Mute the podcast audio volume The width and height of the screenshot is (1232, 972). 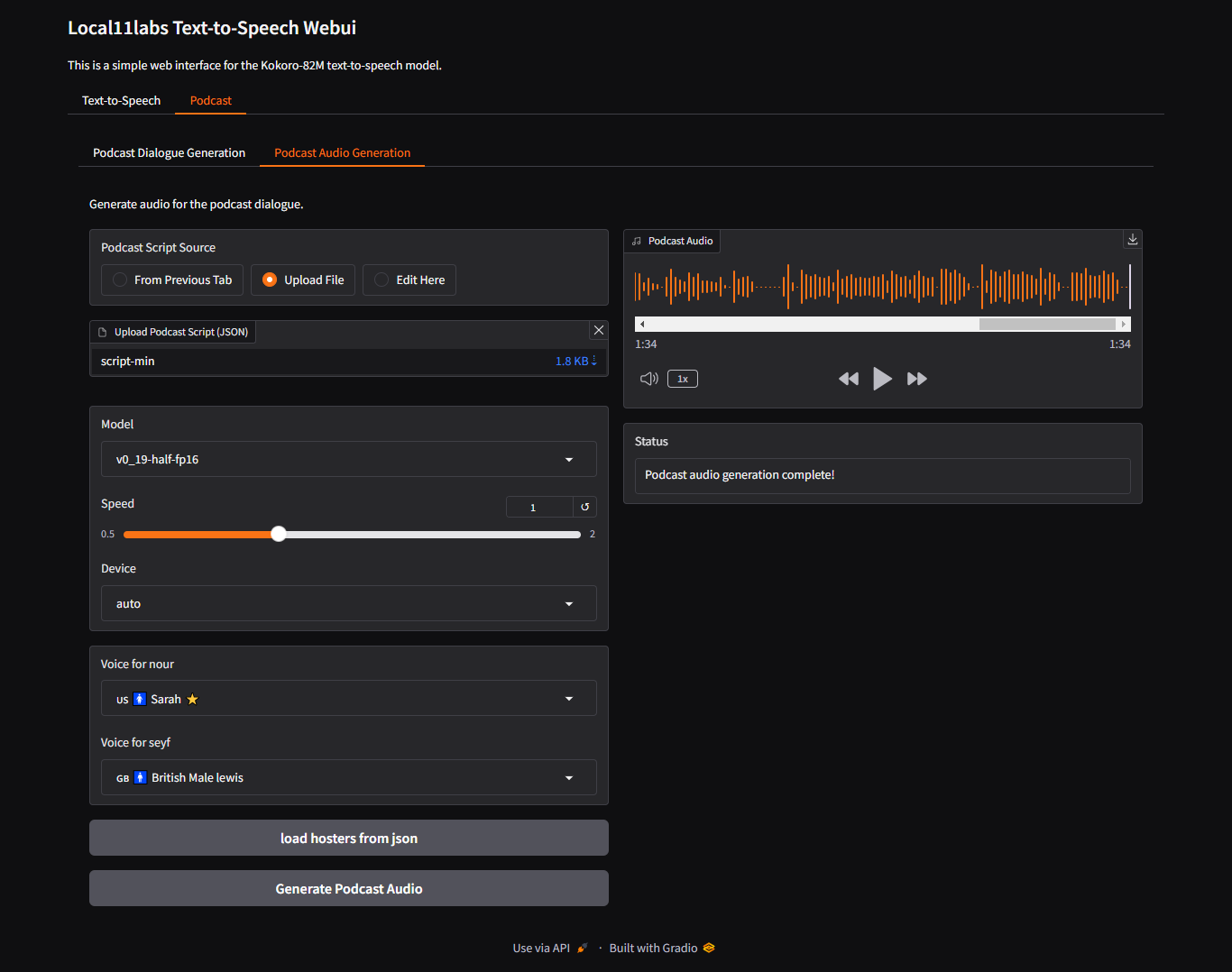pos(649,379)
